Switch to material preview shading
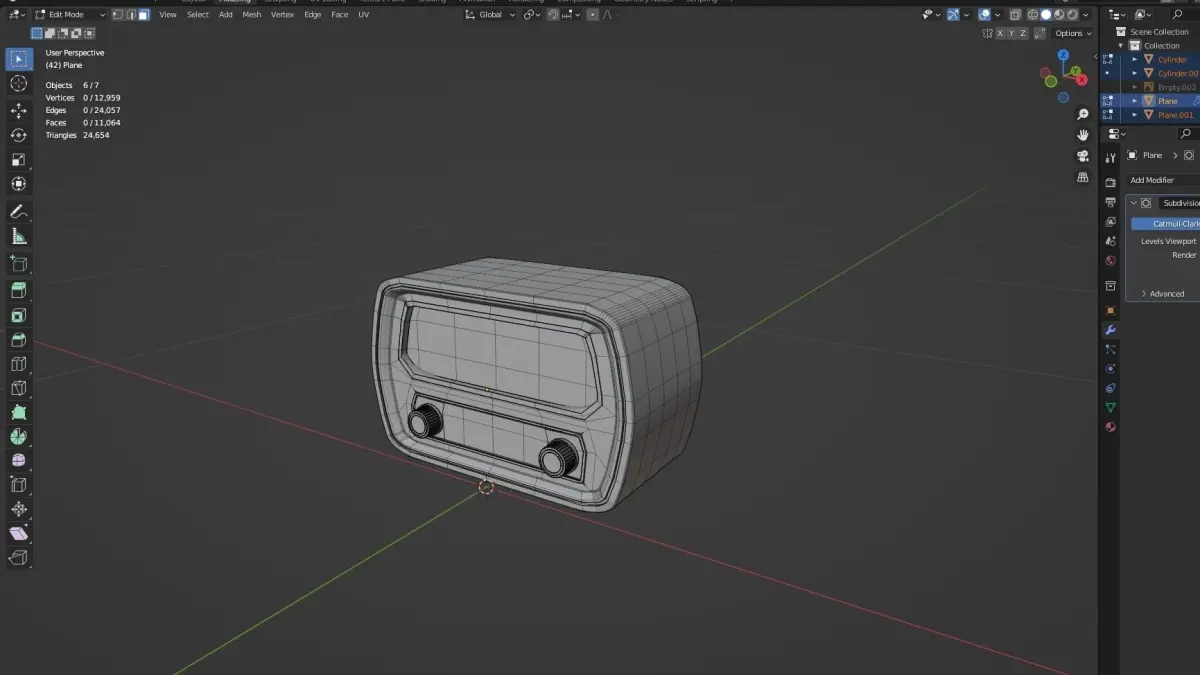The image size is (1200, 675). (1060, 15)
